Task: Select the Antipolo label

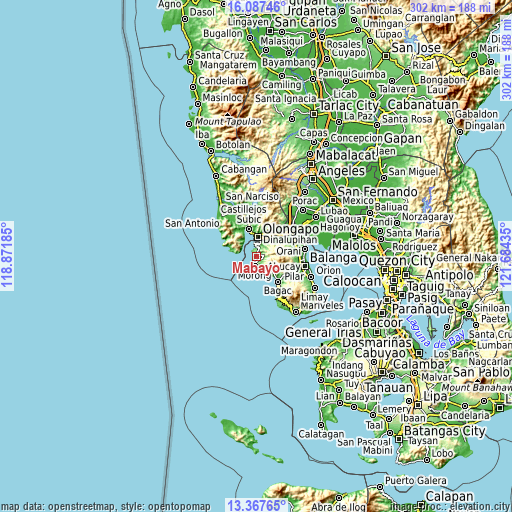Action: (449, 275)
